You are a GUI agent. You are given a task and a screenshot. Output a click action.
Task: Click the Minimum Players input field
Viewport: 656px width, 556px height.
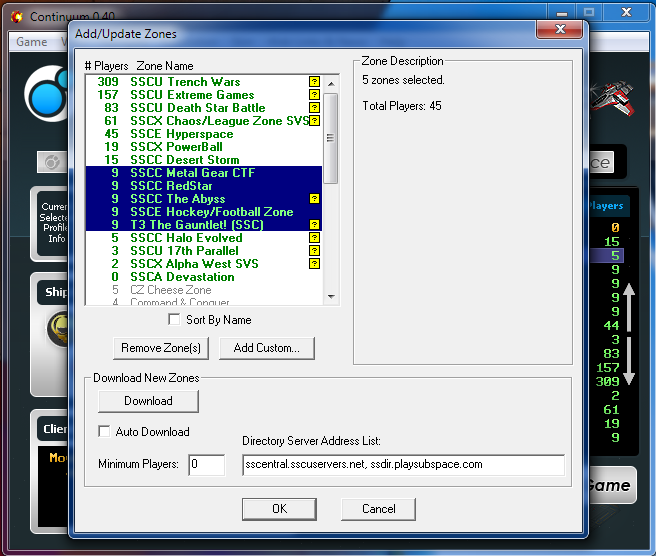click(207, 464)
